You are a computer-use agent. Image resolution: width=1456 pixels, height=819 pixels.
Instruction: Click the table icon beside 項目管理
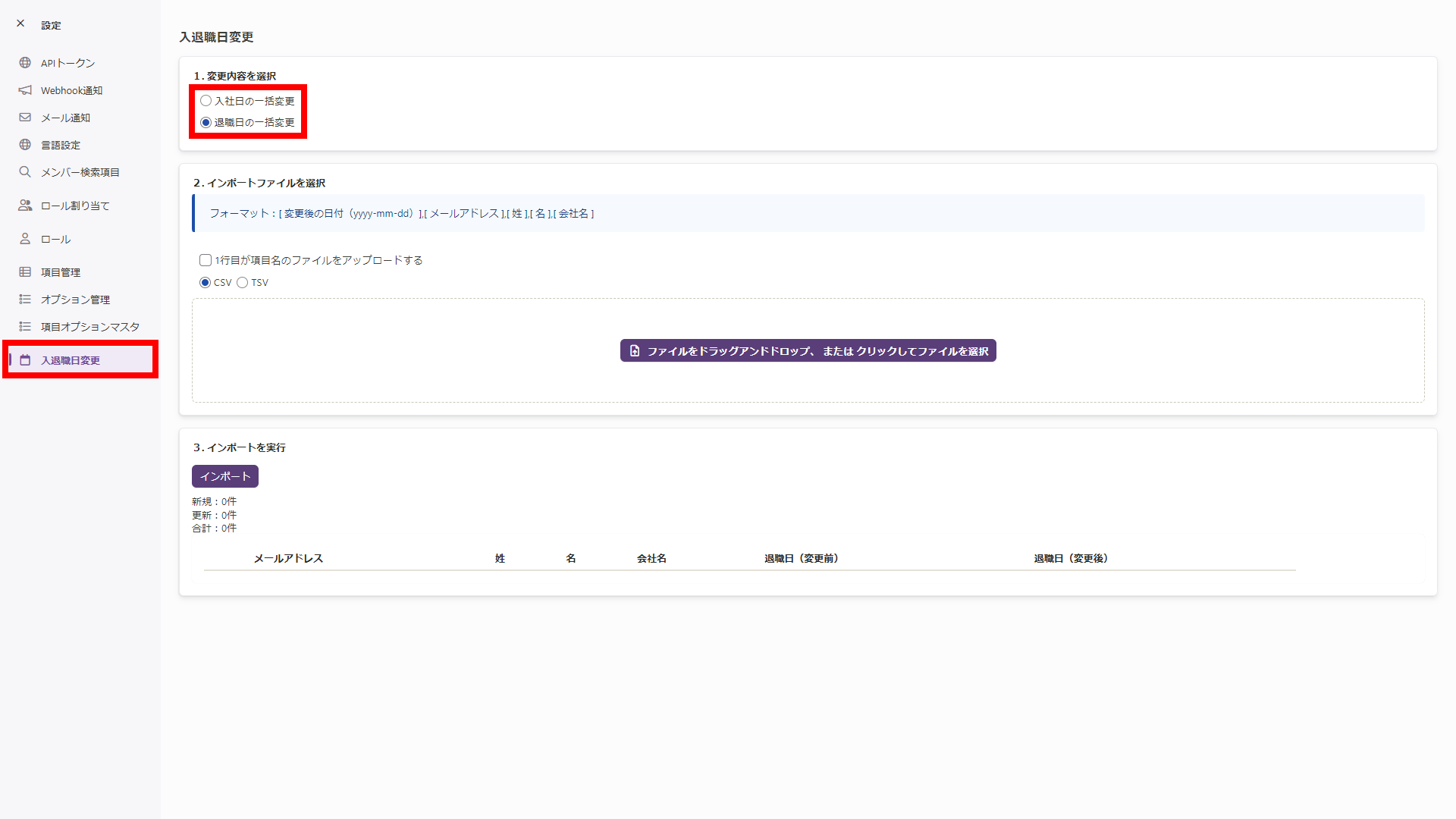click(x=25, y=272)
